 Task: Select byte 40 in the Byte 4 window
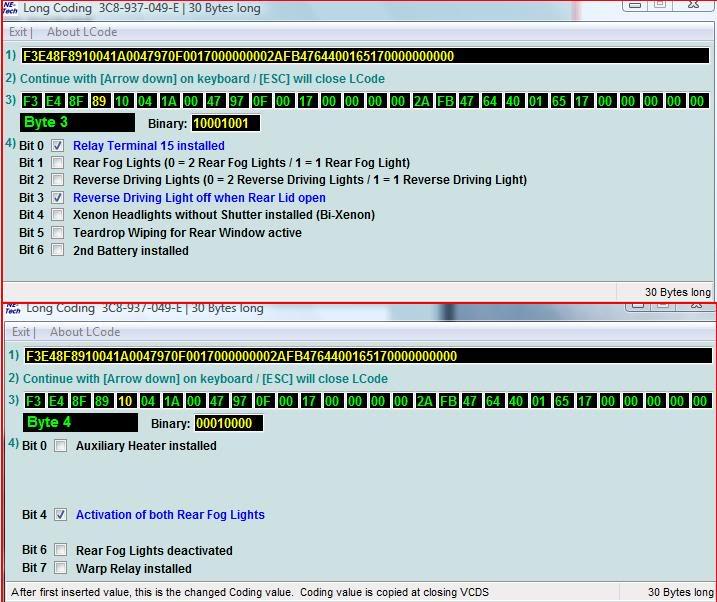[x=516, y=401]
